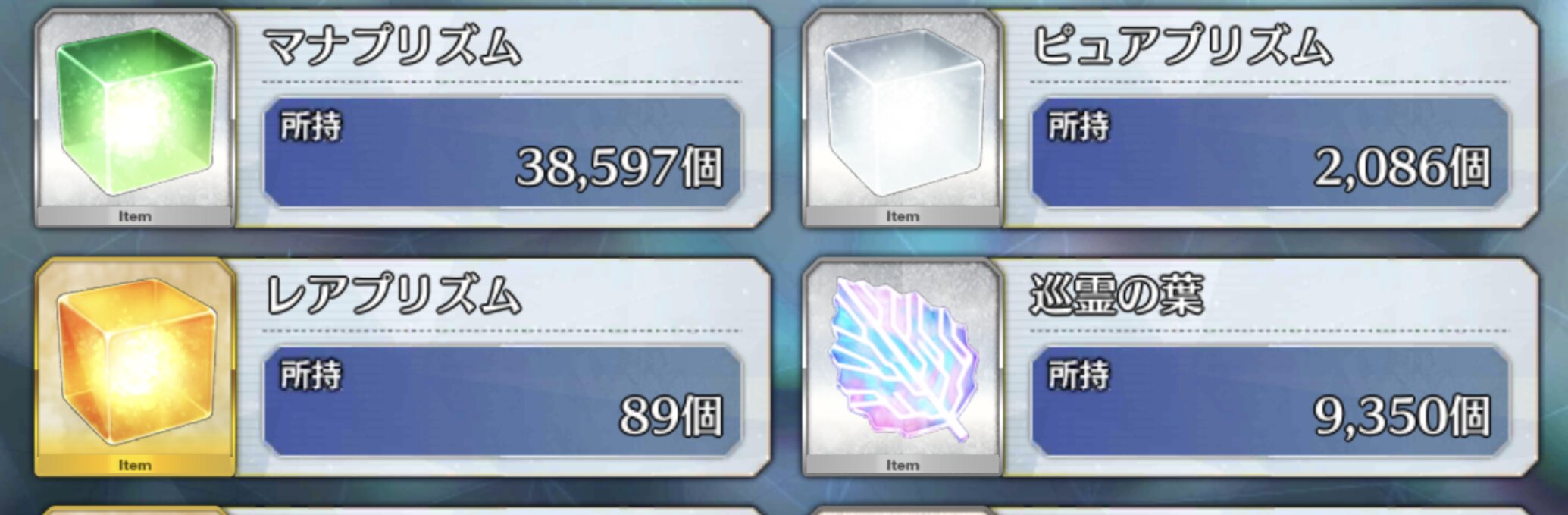Image resolution: width=1568 pixels, height=515 pixels.
Task: Click Item label under leaf icon
Action: (903, 465)
